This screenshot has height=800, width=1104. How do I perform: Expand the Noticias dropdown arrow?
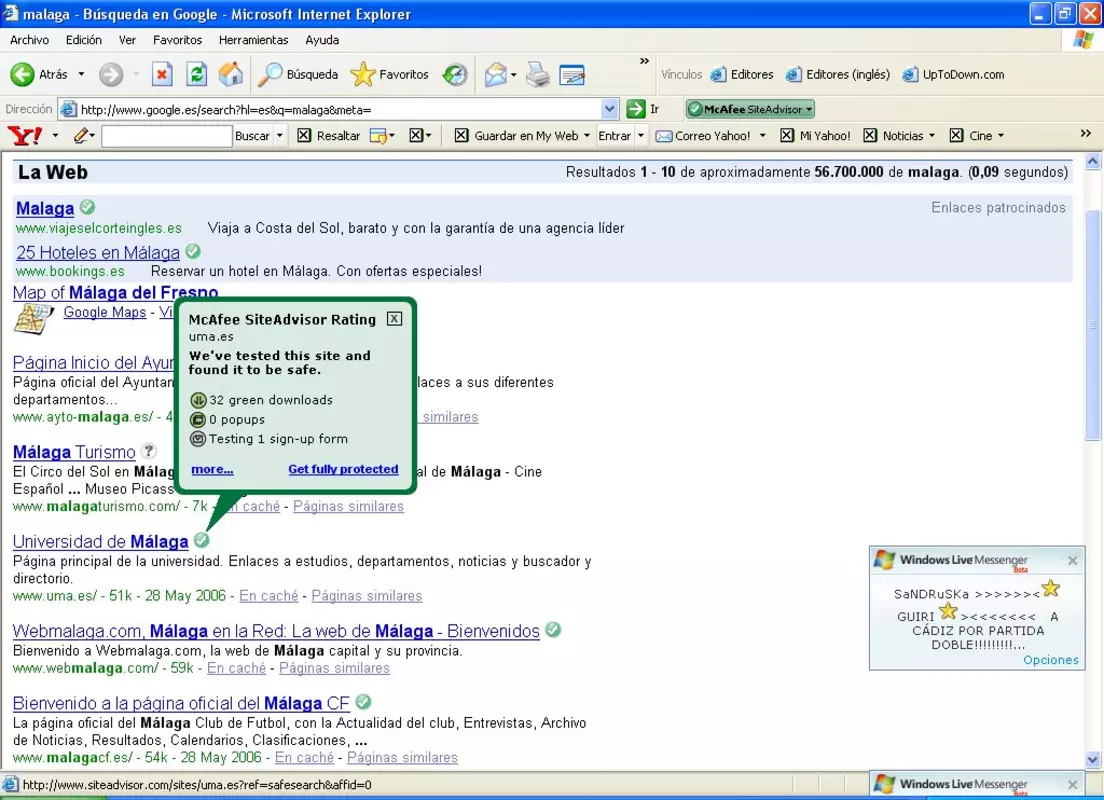click(x=932, y=136)
